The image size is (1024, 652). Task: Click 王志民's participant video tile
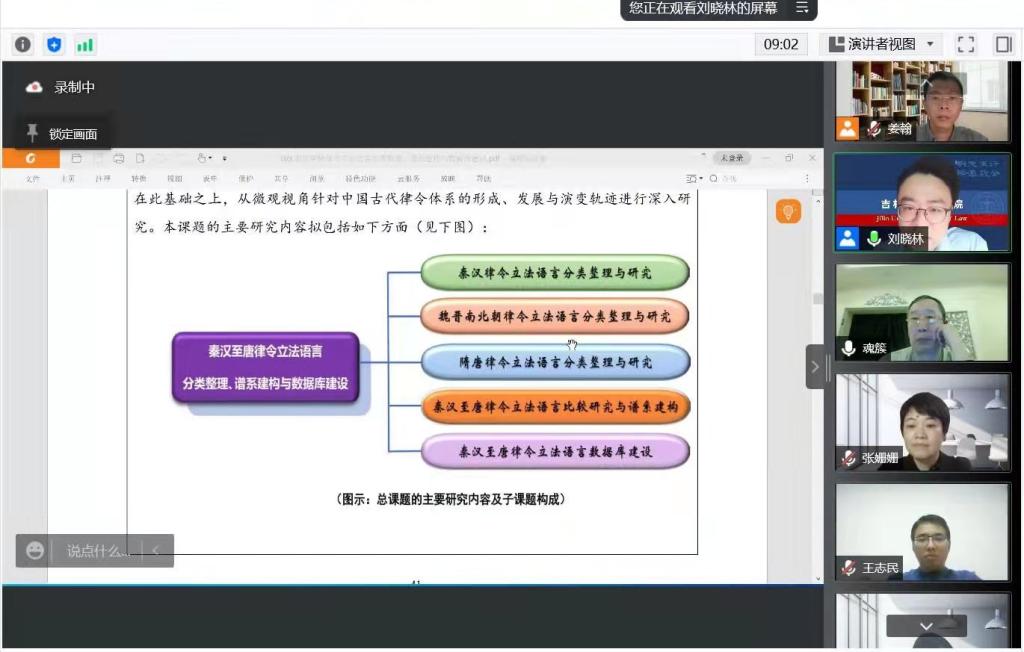(922, 532)
